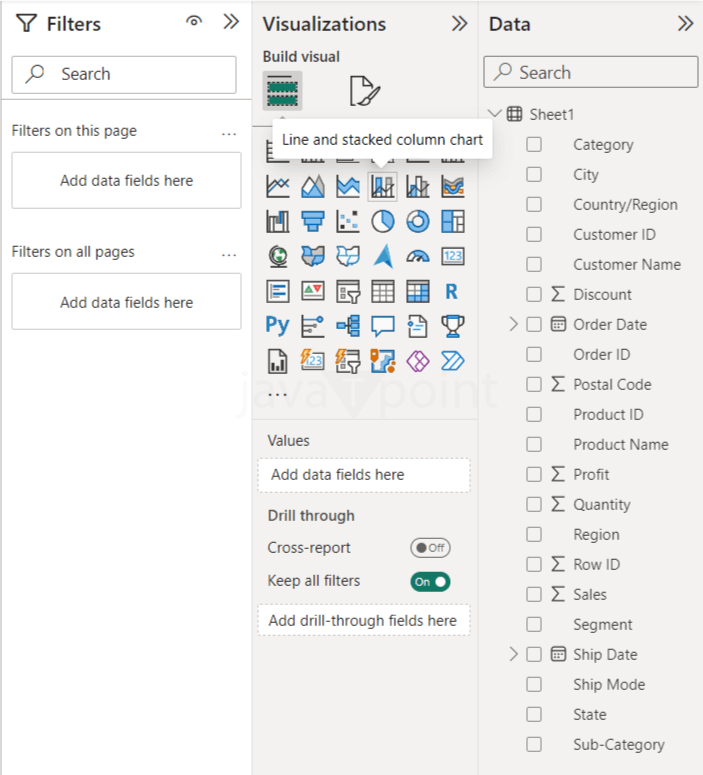Viewport: 703px width, 775px height.
Task: Insert the Matrix visual
Action: (x=418, y=292)
